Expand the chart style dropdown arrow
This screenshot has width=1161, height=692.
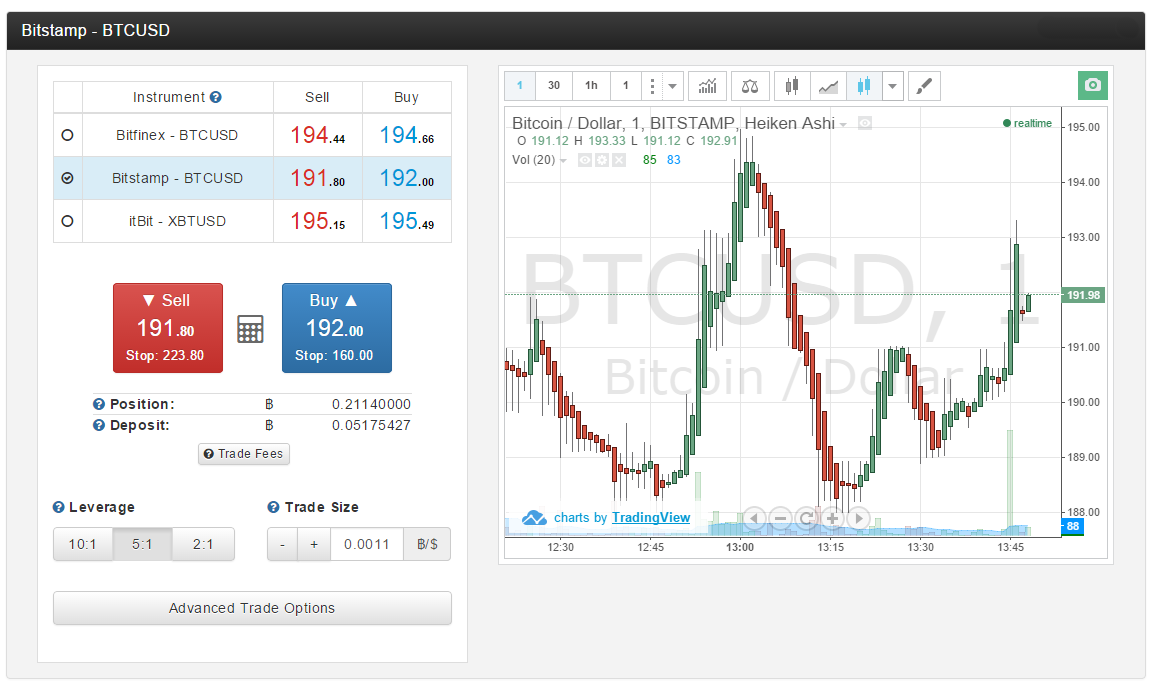coord(892,86)
